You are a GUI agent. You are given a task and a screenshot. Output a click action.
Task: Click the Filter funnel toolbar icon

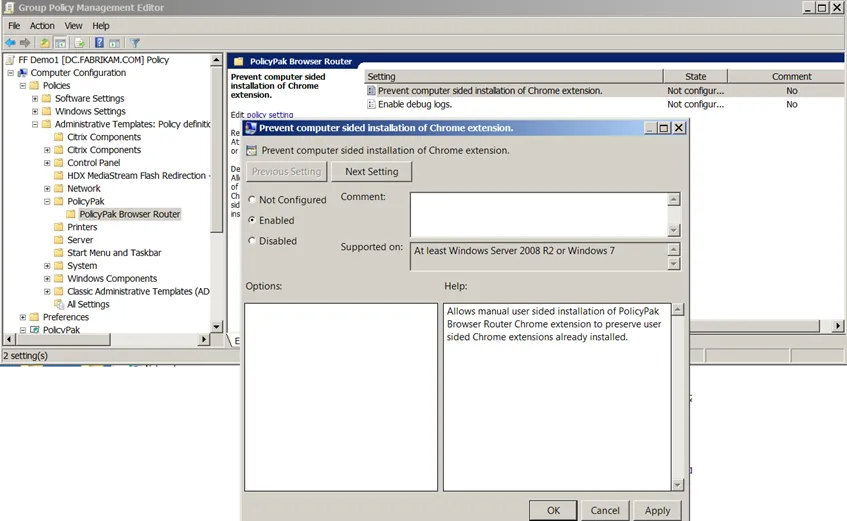pyautogui.click(x=134, y=43)
